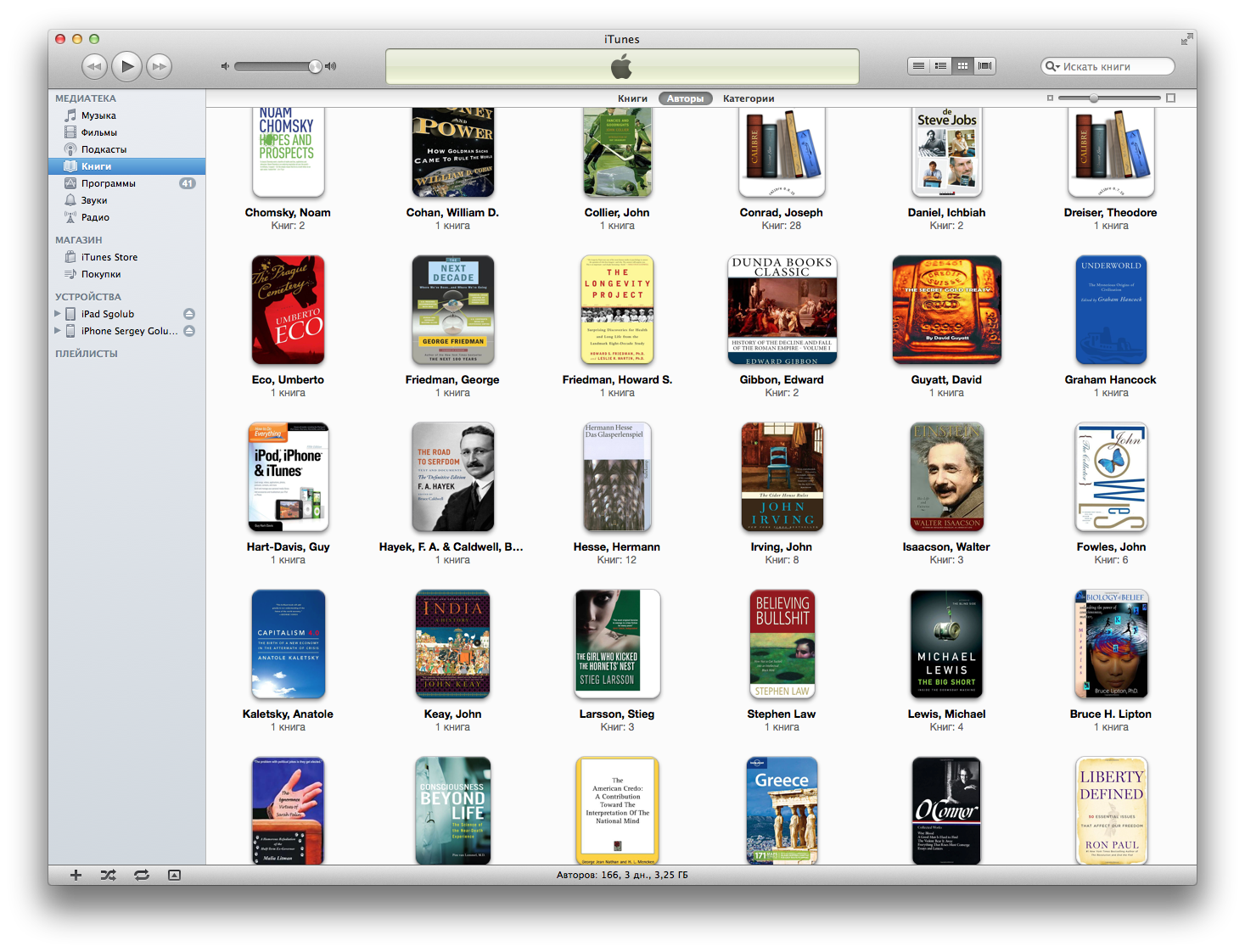Open the Категории tab
Screen dimensions: 1245x952
(x=749, y=98)
